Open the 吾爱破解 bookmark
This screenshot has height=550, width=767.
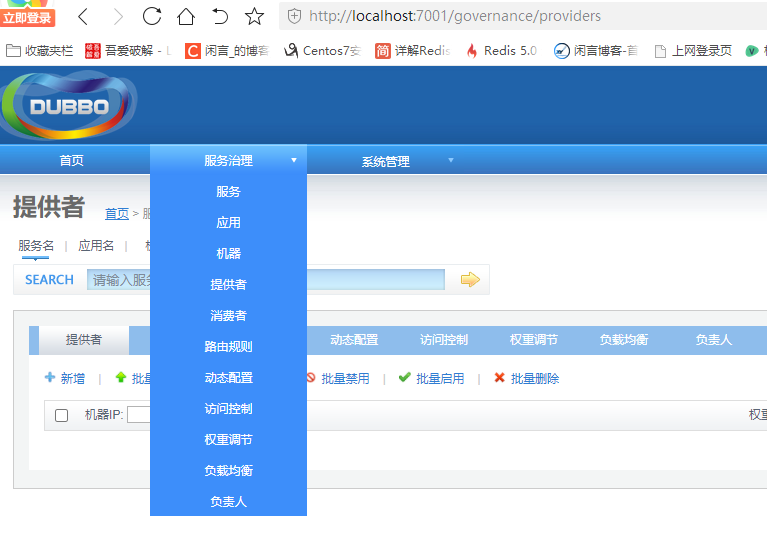tap(127, 50)
